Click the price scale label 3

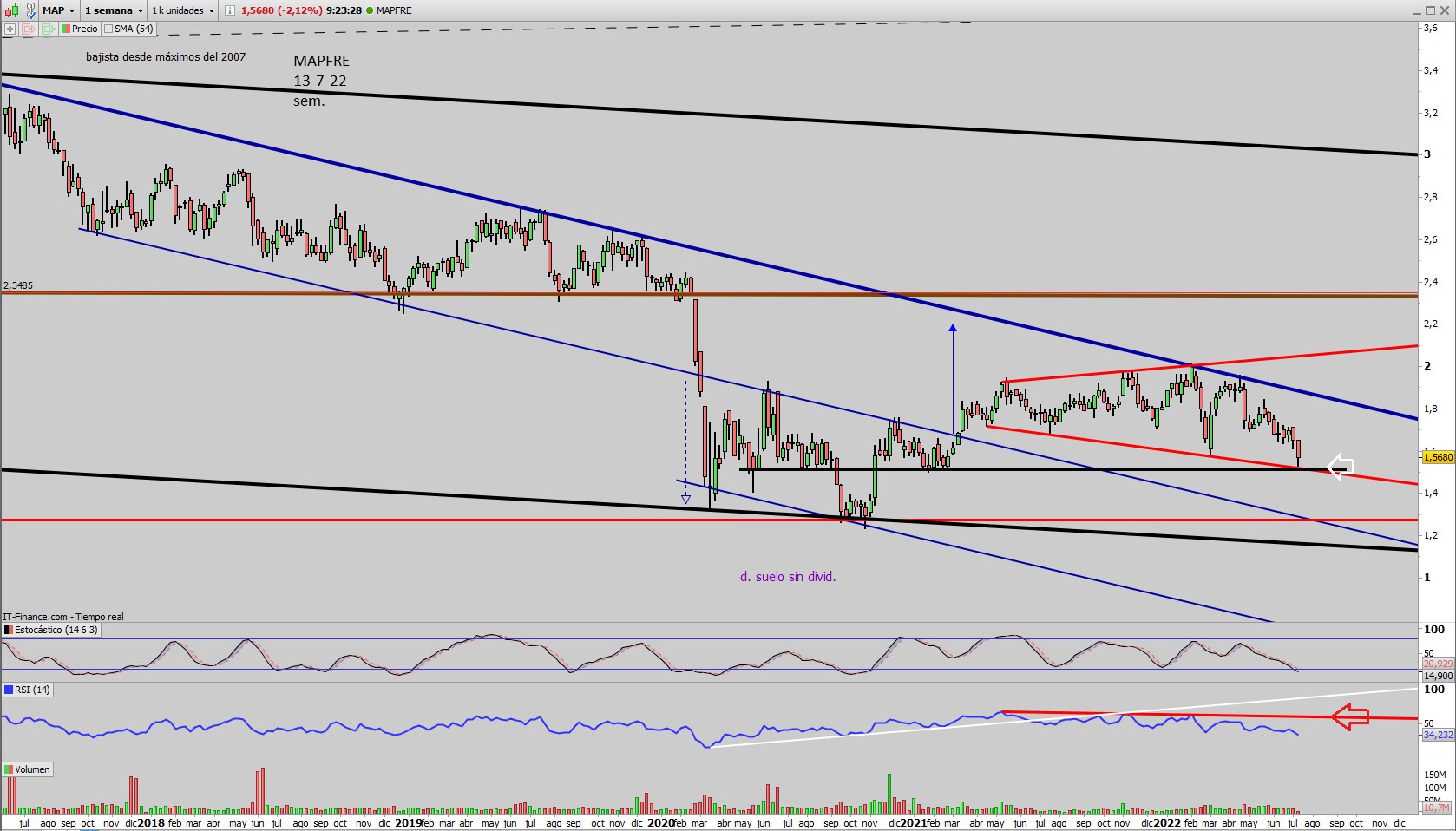pos(1427,154)
